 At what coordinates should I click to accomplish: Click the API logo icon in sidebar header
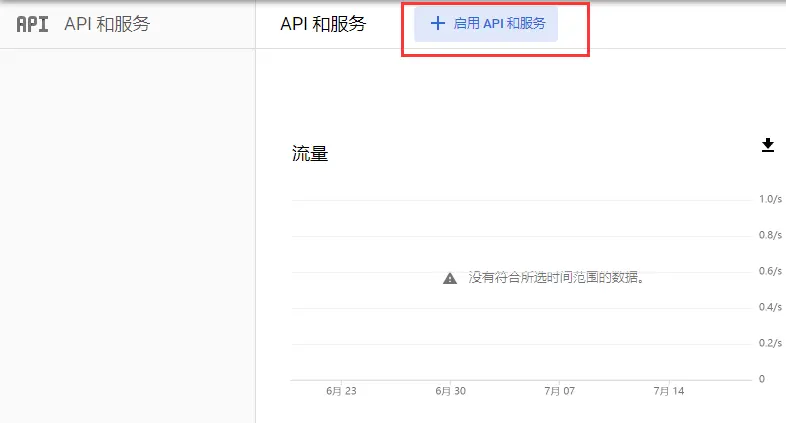click(33, 24)
